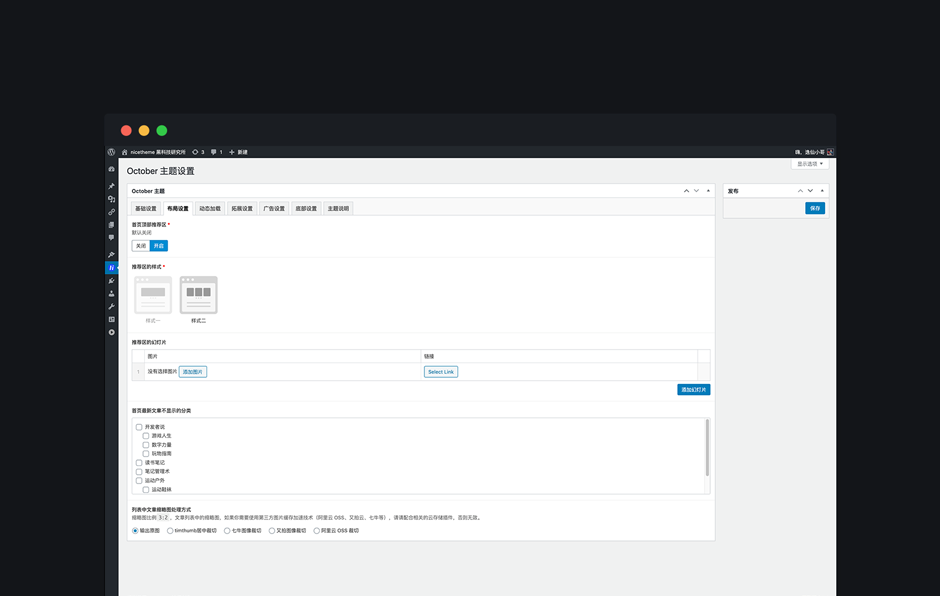Open the Pages sidebar icon
The width and height of the screenshot is (940, 596).
coord(112,225)
